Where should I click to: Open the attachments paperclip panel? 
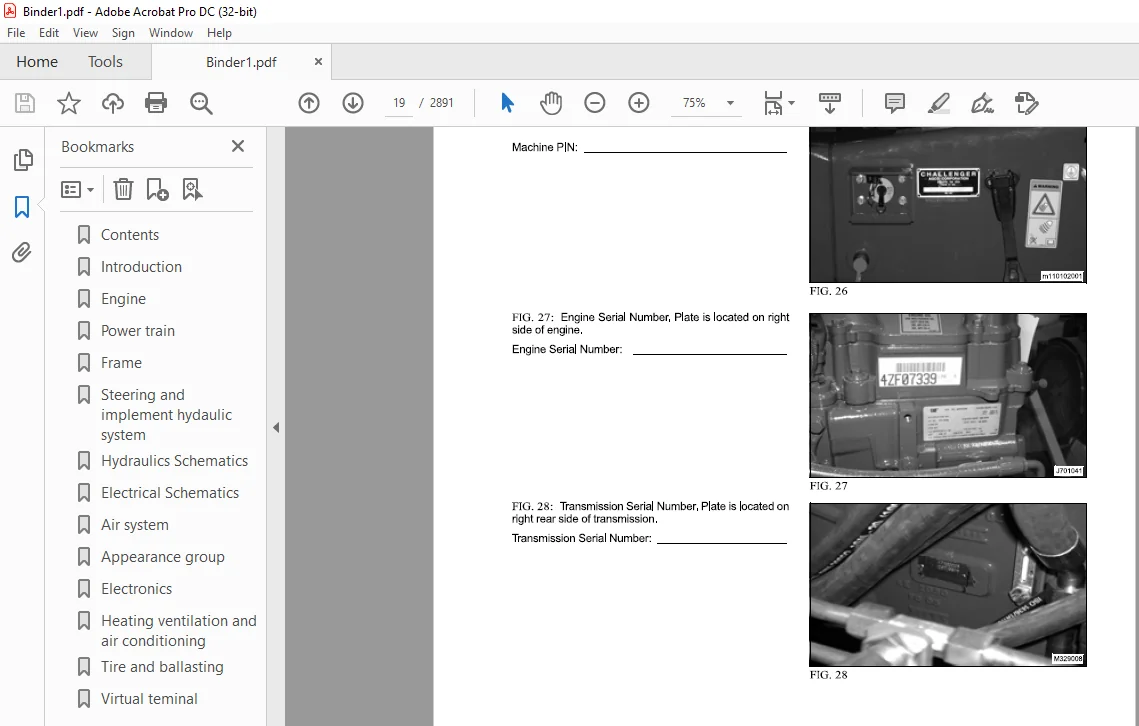(22, 253)
